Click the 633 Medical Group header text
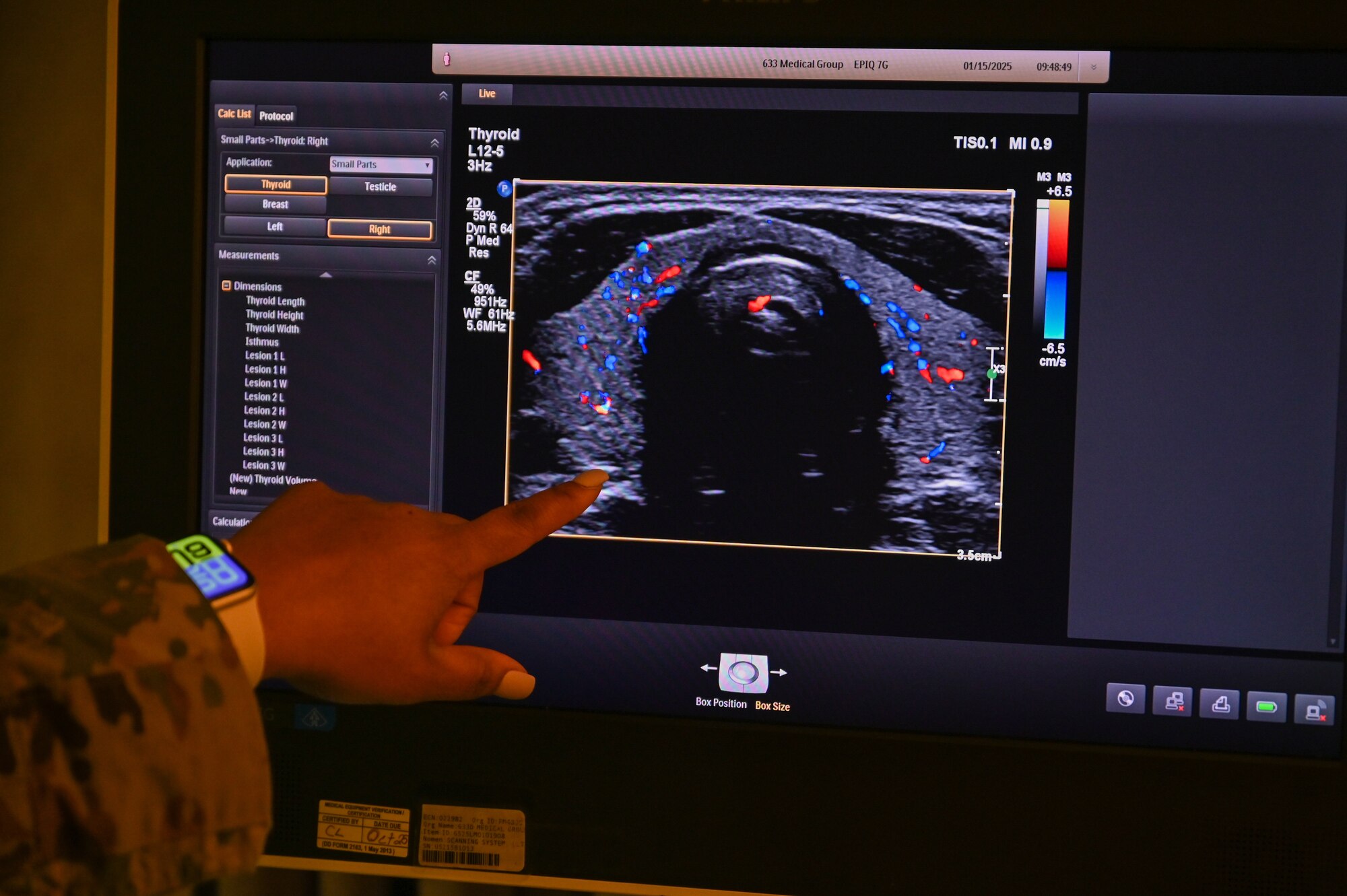Image resolution: width=1347 pixels, height=896 pixels. click(802, 64)
